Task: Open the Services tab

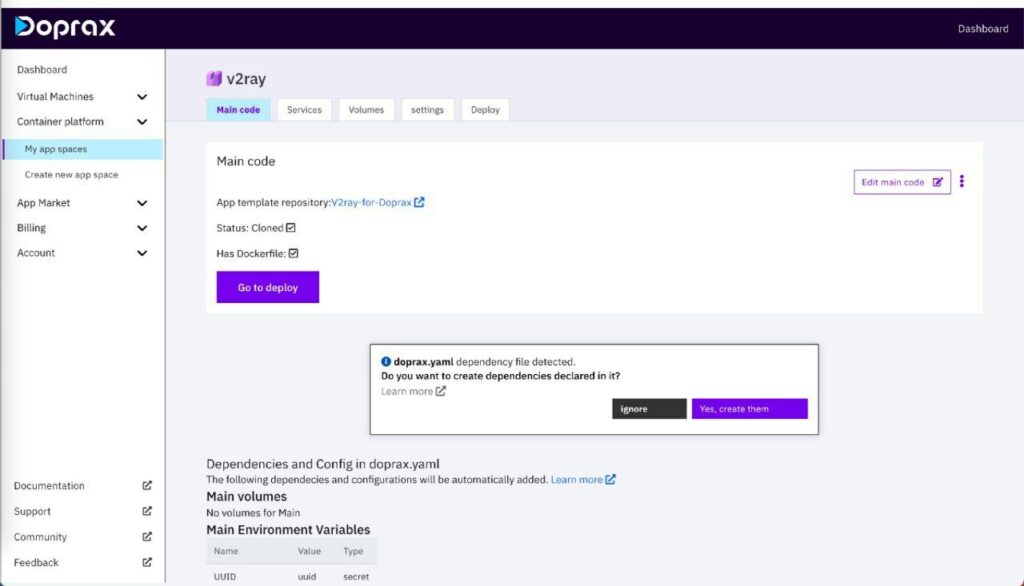Action: [304, 110]
